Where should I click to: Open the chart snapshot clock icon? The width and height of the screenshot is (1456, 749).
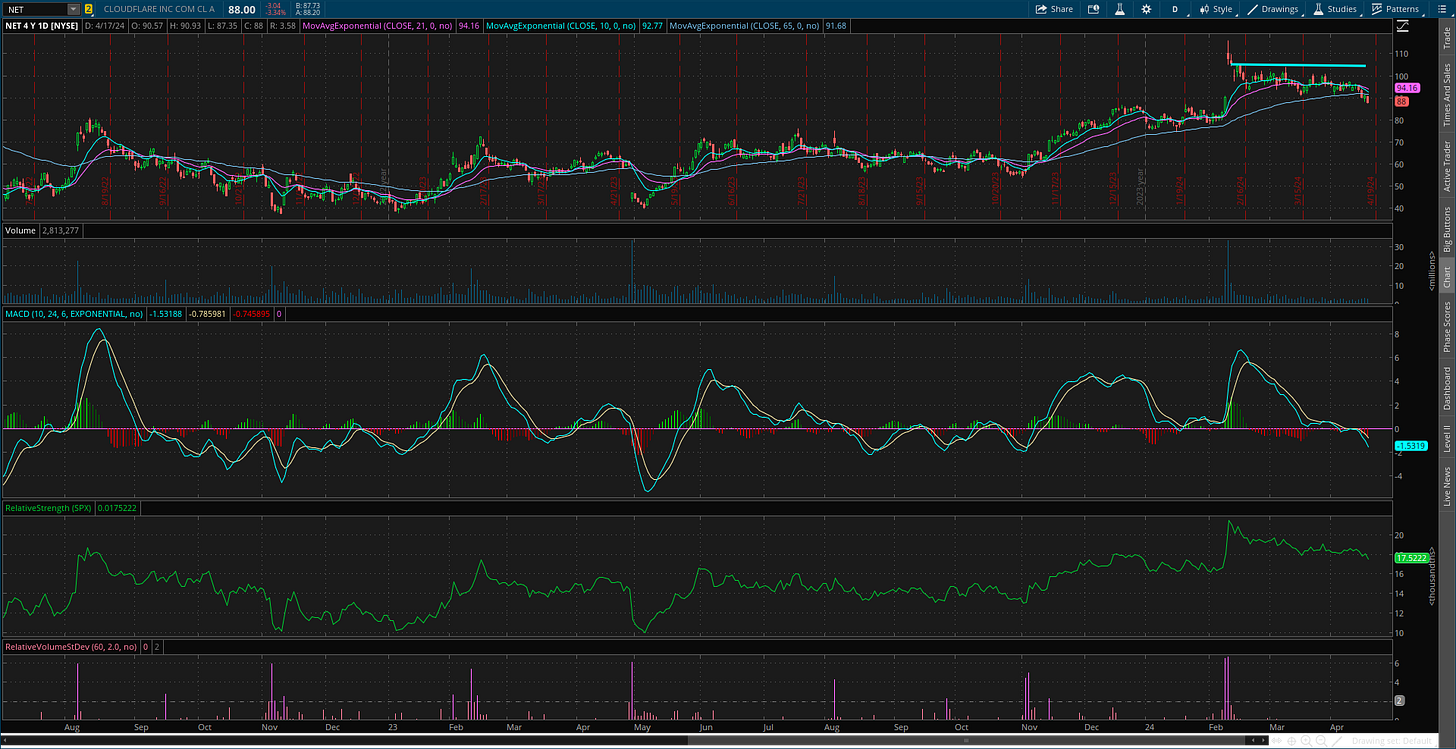tap(1094, 9)
